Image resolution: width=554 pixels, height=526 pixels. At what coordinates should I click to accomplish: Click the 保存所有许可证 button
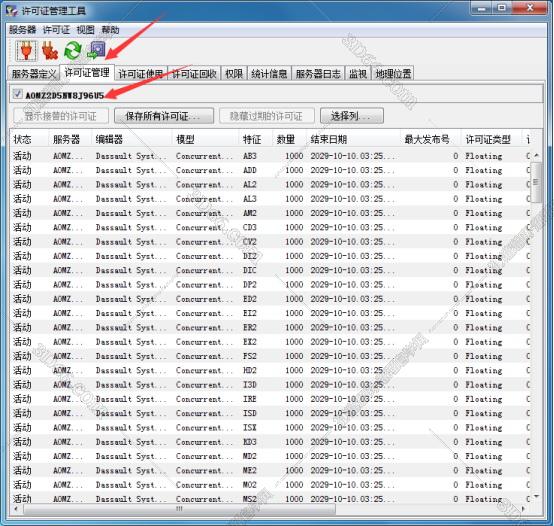point(164,116)
